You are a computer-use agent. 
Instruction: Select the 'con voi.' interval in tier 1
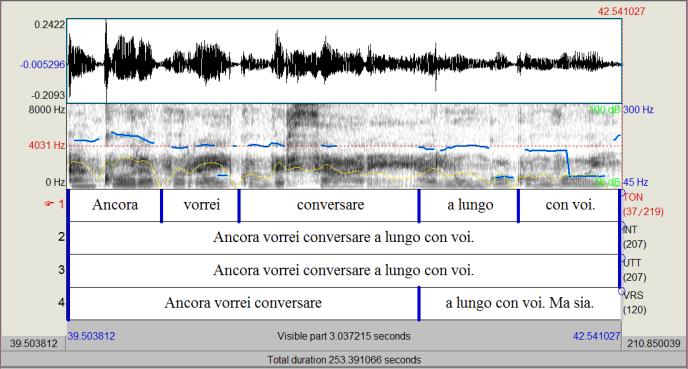(x=569, y=205)
